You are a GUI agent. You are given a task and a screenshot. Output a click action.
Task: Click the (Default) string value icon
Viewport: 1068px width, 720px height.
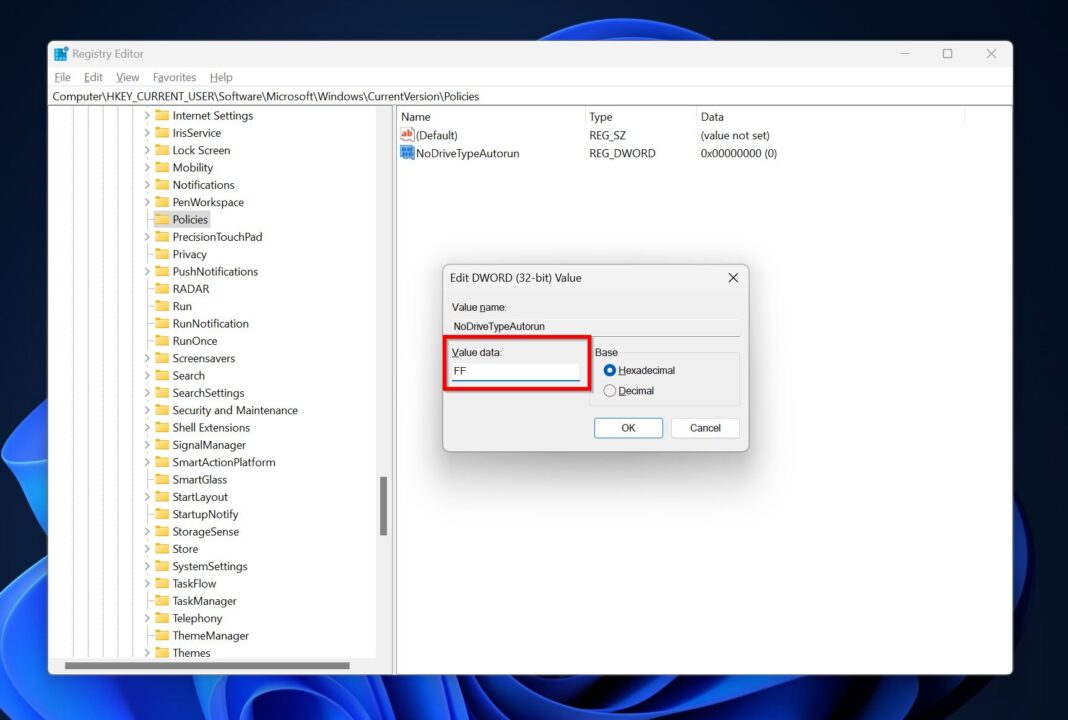click(407, 135)
